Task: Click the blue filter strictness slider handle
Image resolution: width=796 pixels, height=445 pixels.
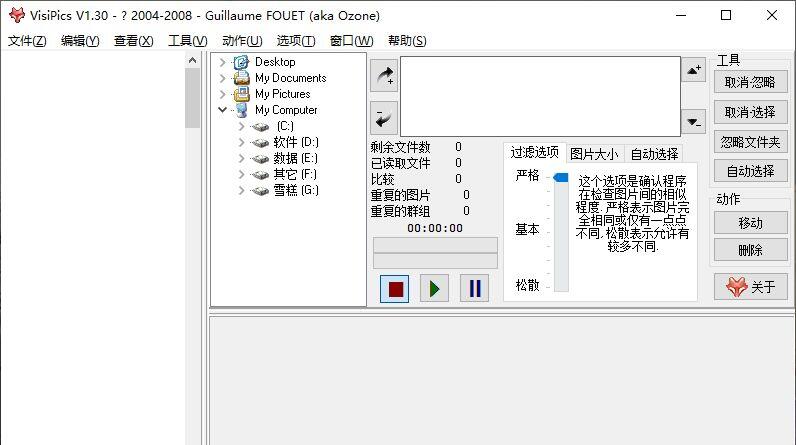Action: pyautogui.click(x=561, y=177)
